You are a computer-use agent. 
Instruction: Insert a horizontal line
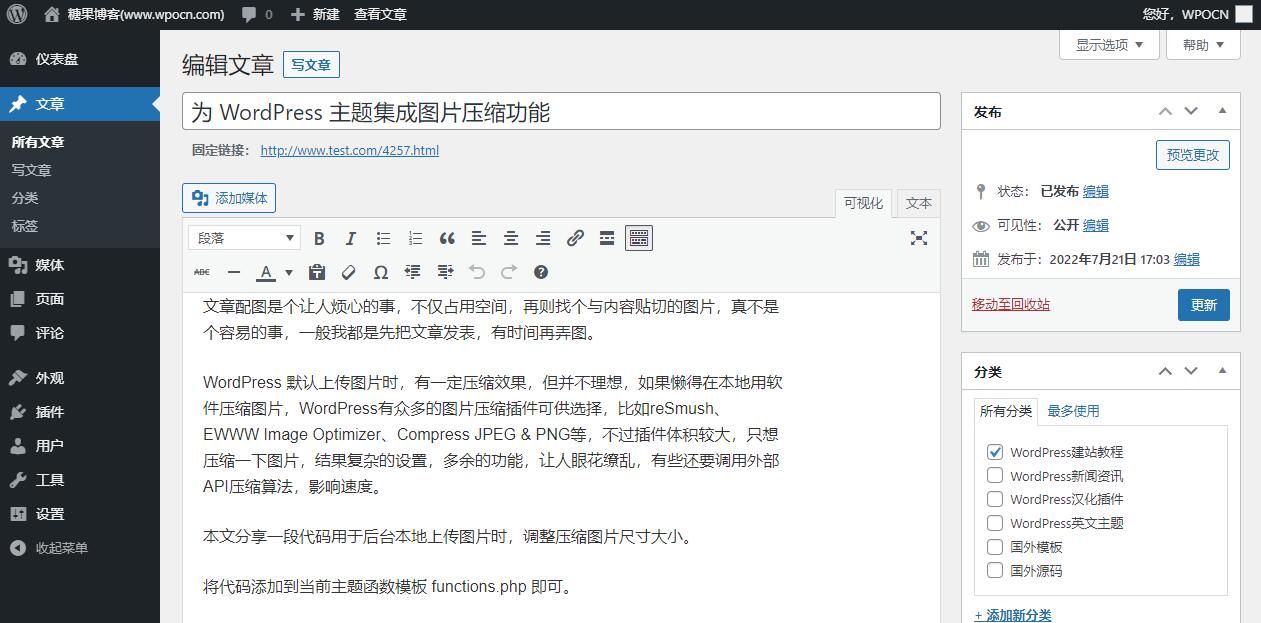(234, 272)
